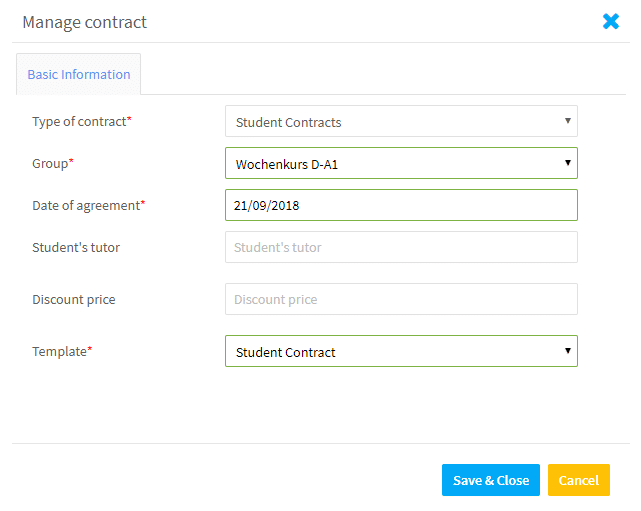Focus the Student's tutor input
This screenshot has width=641, height=511.
coord(401,247)
